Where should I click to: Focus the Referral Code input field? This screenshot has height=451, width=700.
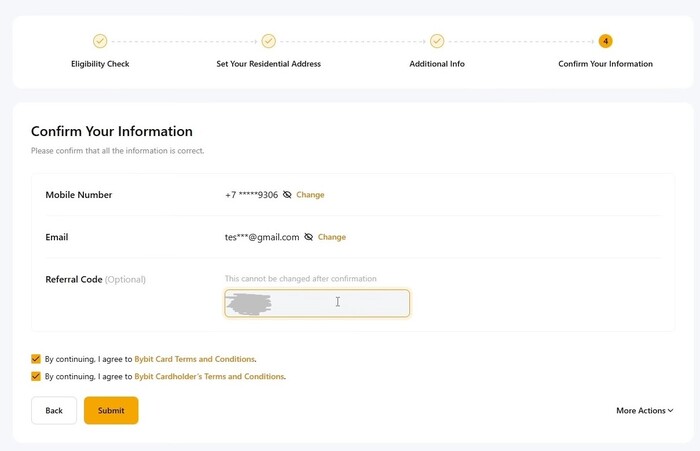(317, 303)
